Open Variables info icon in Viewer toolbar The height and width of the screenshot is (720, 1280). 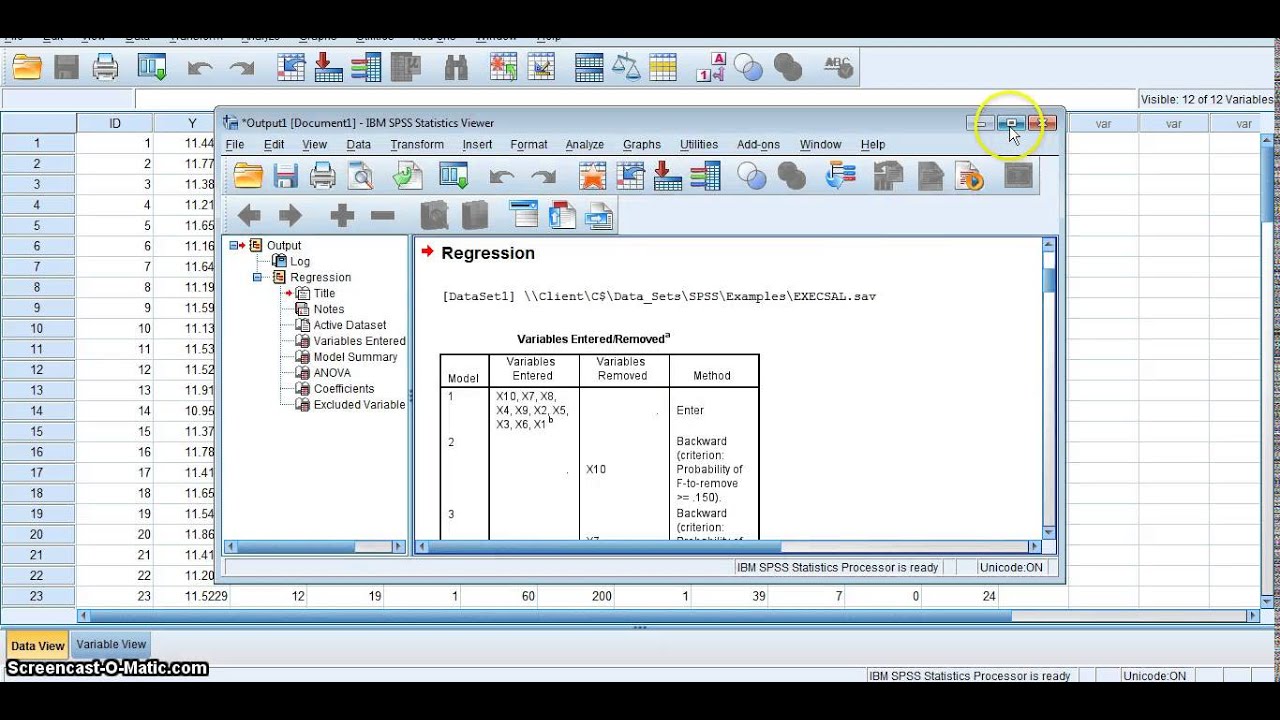point(705,176)
